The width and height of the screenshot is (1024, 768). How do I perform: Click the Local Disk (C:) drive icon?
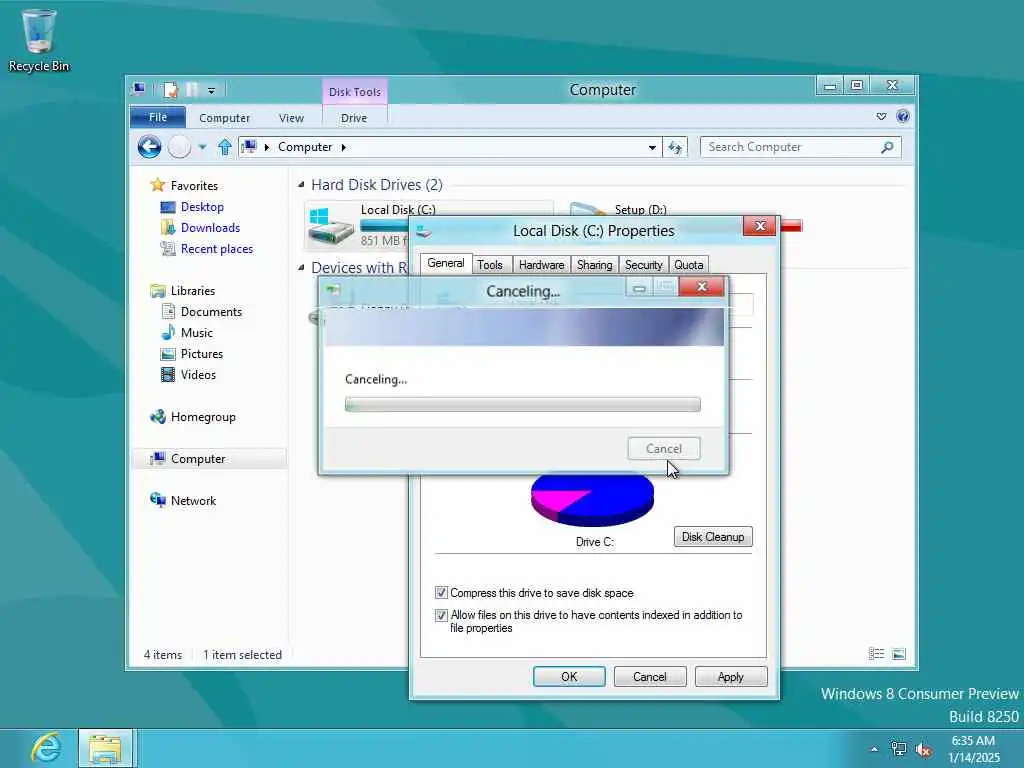330,226
